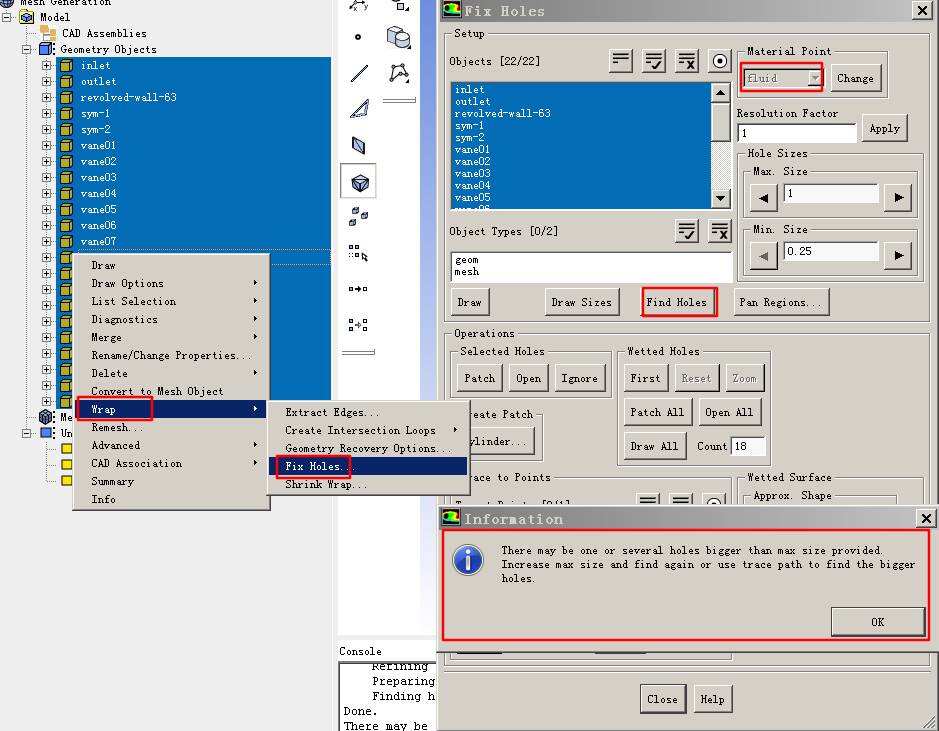Open the polygon loop selection tool icon
Image resolution: width=939 pixels, height=731 pixels.
[399, 73]
